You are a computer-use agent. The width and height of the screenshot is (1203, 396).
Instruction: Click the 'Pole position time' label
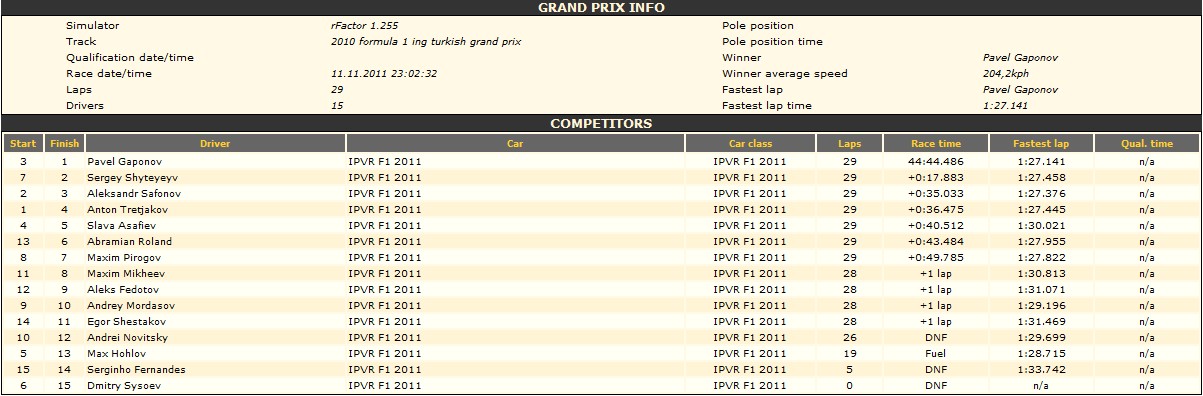point(772,42)
